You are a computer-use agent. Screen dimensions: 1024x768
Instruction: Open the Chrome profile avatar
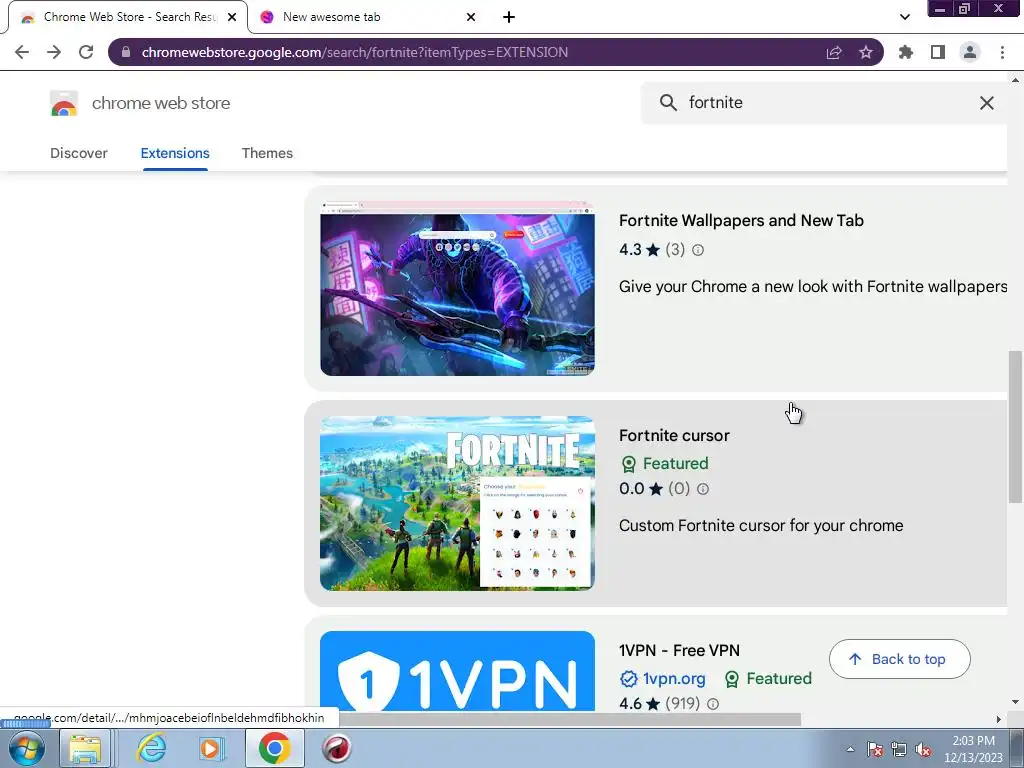[970, 52]
